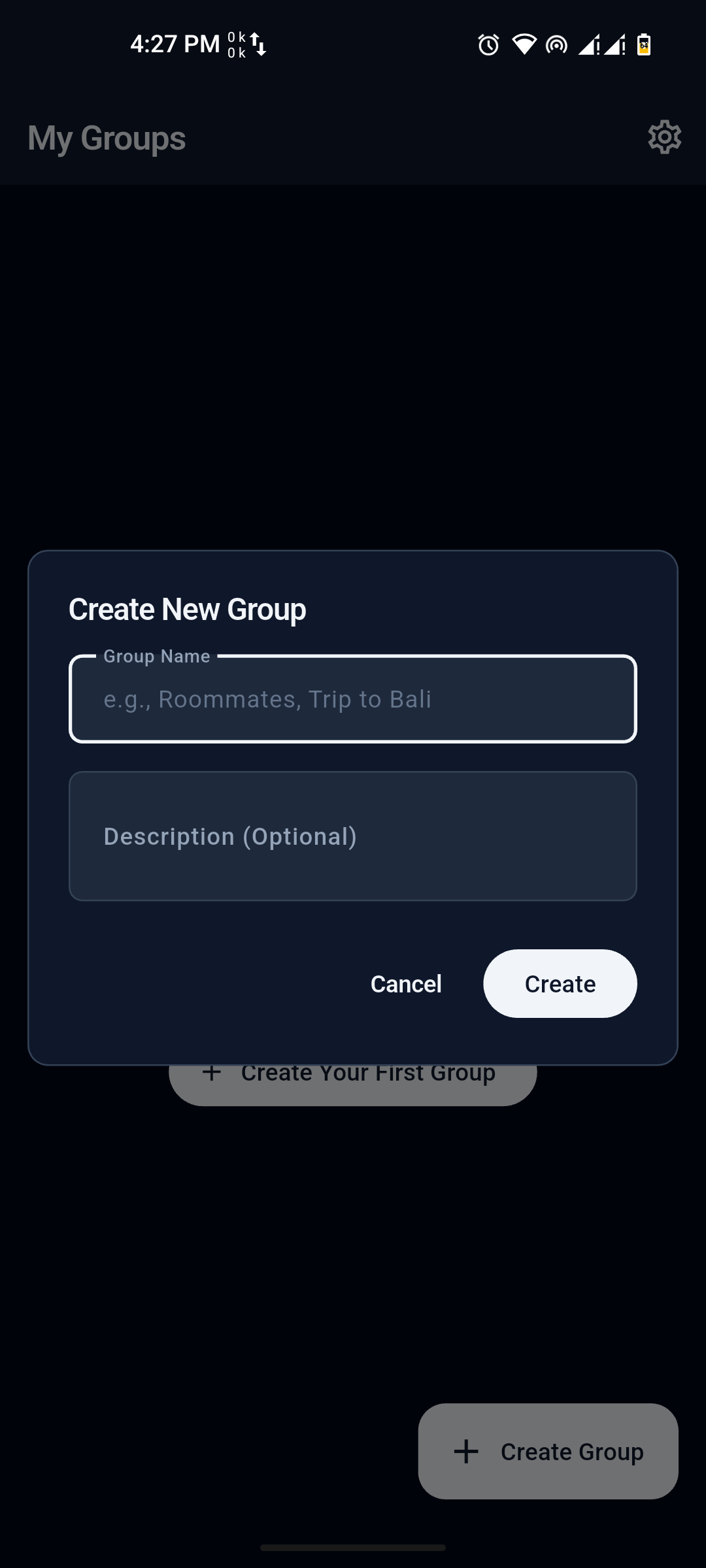Tap the battery status icon

pos(644,45)
